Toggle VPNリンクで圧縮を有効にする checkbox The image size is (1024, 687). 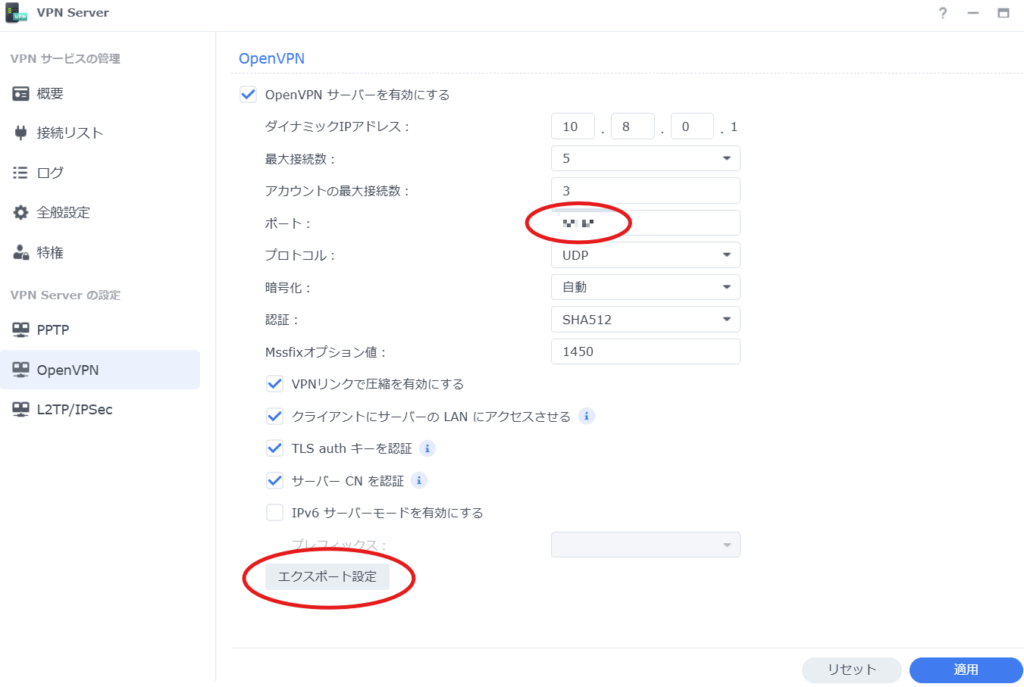(275, 384)
